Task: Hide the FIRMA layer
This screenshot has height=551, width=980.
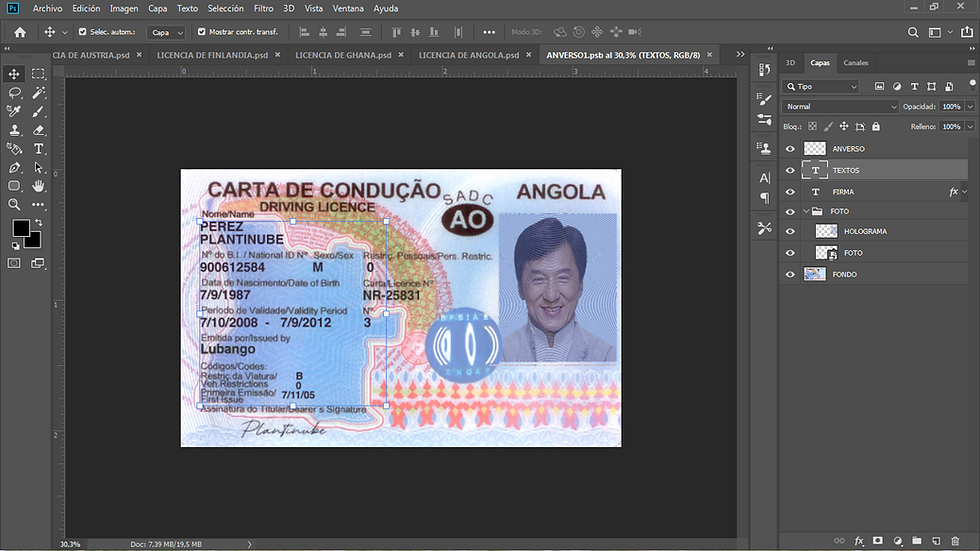Action: pyautogui.click(x=790, y=192)
